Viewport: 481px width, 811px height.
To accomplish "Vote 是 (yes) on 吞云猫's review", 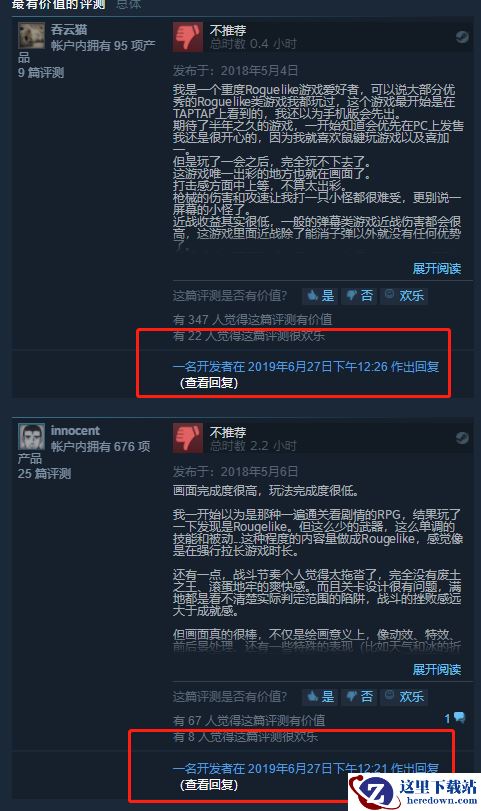I will 320,296.
